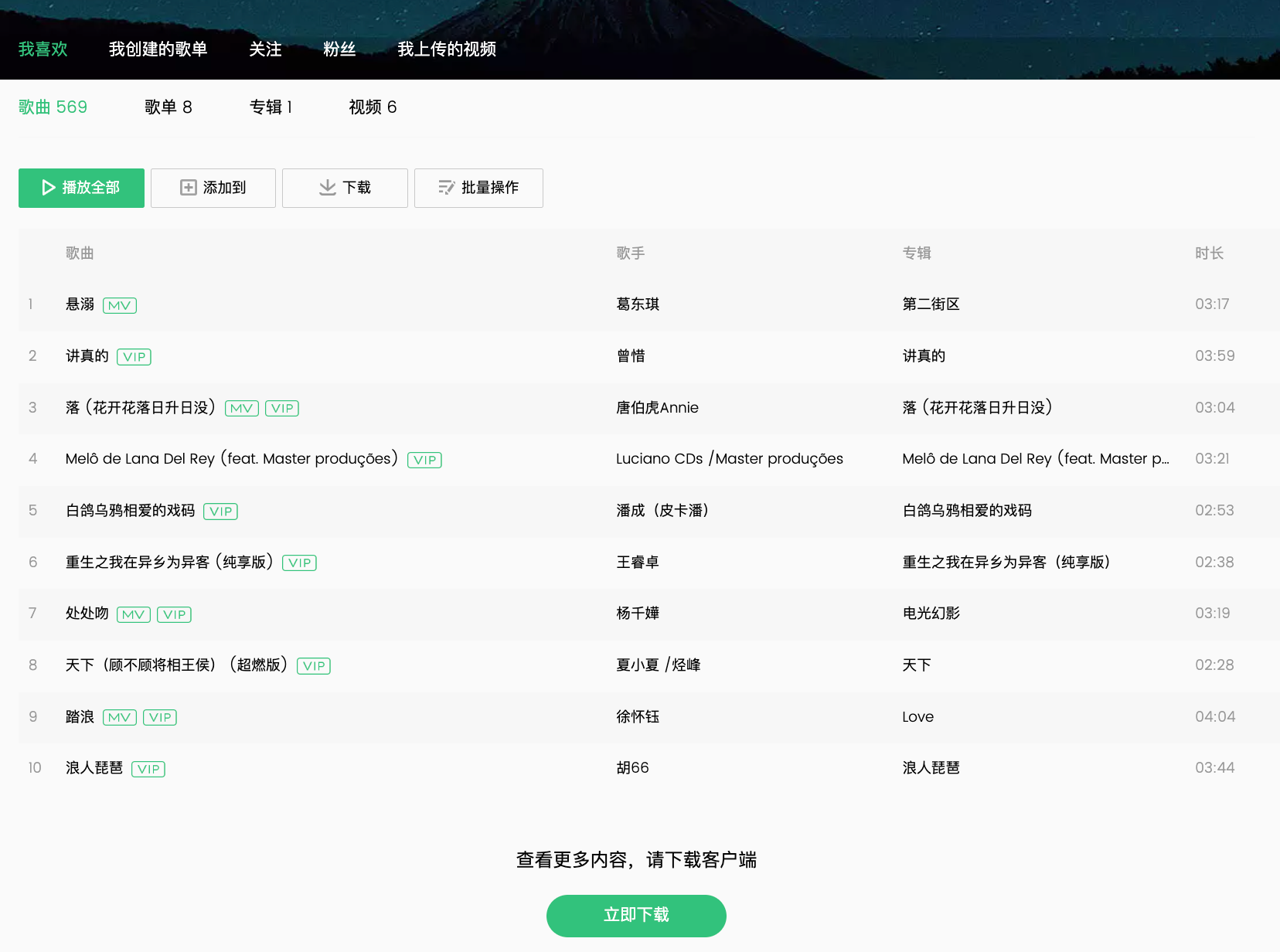The image size is (1280, 952).
Task: Open artist page for 葛东琪
Action: click(x=638, y=304)
